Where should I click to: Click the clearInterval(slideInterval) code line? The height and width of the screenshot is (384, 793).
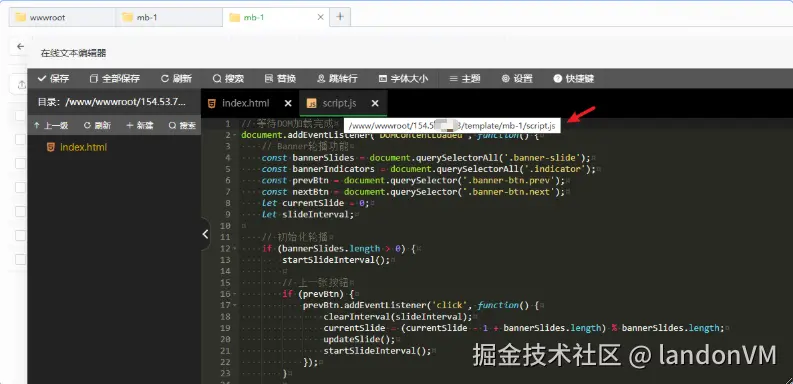398,317
